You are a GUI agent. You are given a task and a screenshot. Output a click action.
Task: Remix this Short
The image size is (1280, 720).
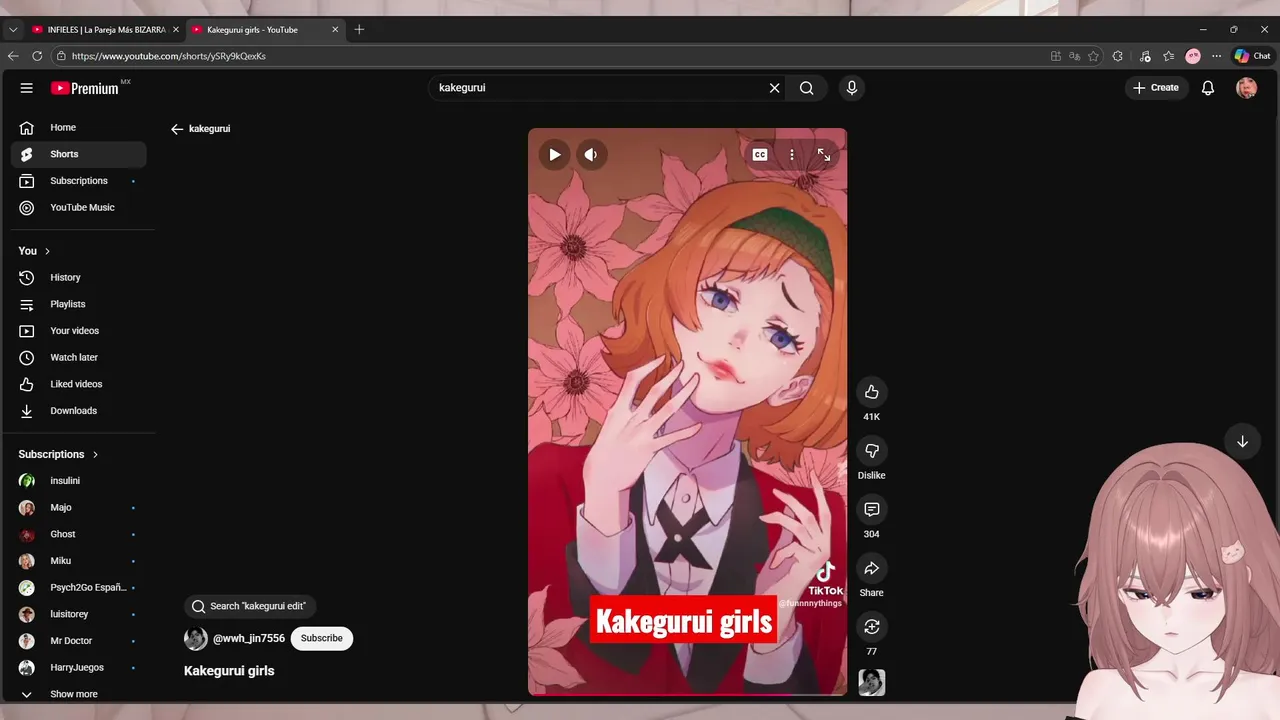tap(872, 626)
